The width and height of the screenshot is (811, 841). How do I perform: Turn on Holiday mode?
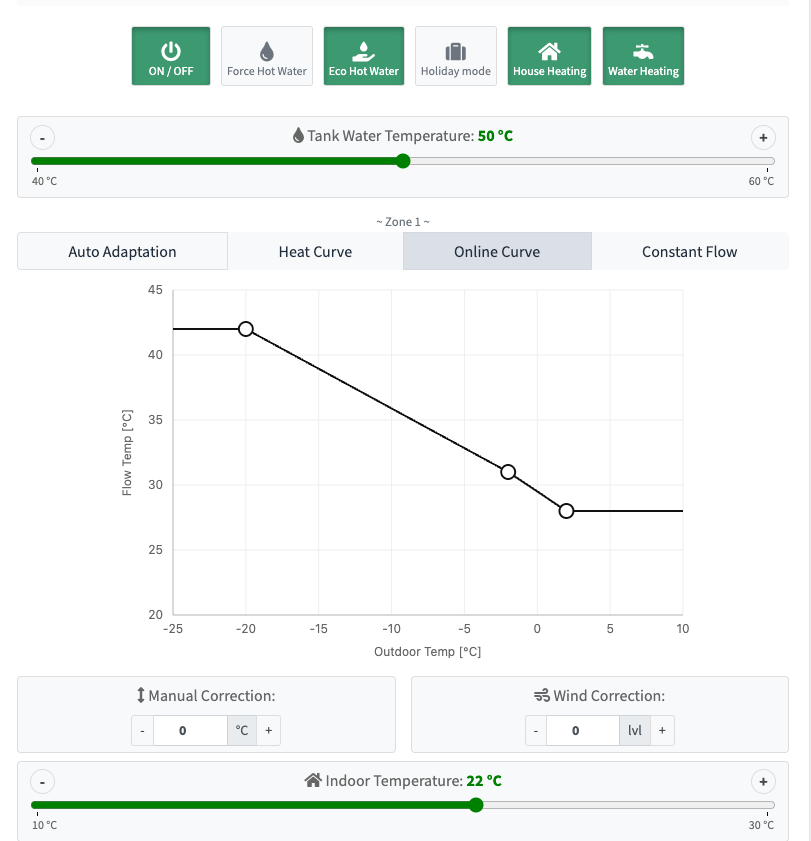(456, 56)
